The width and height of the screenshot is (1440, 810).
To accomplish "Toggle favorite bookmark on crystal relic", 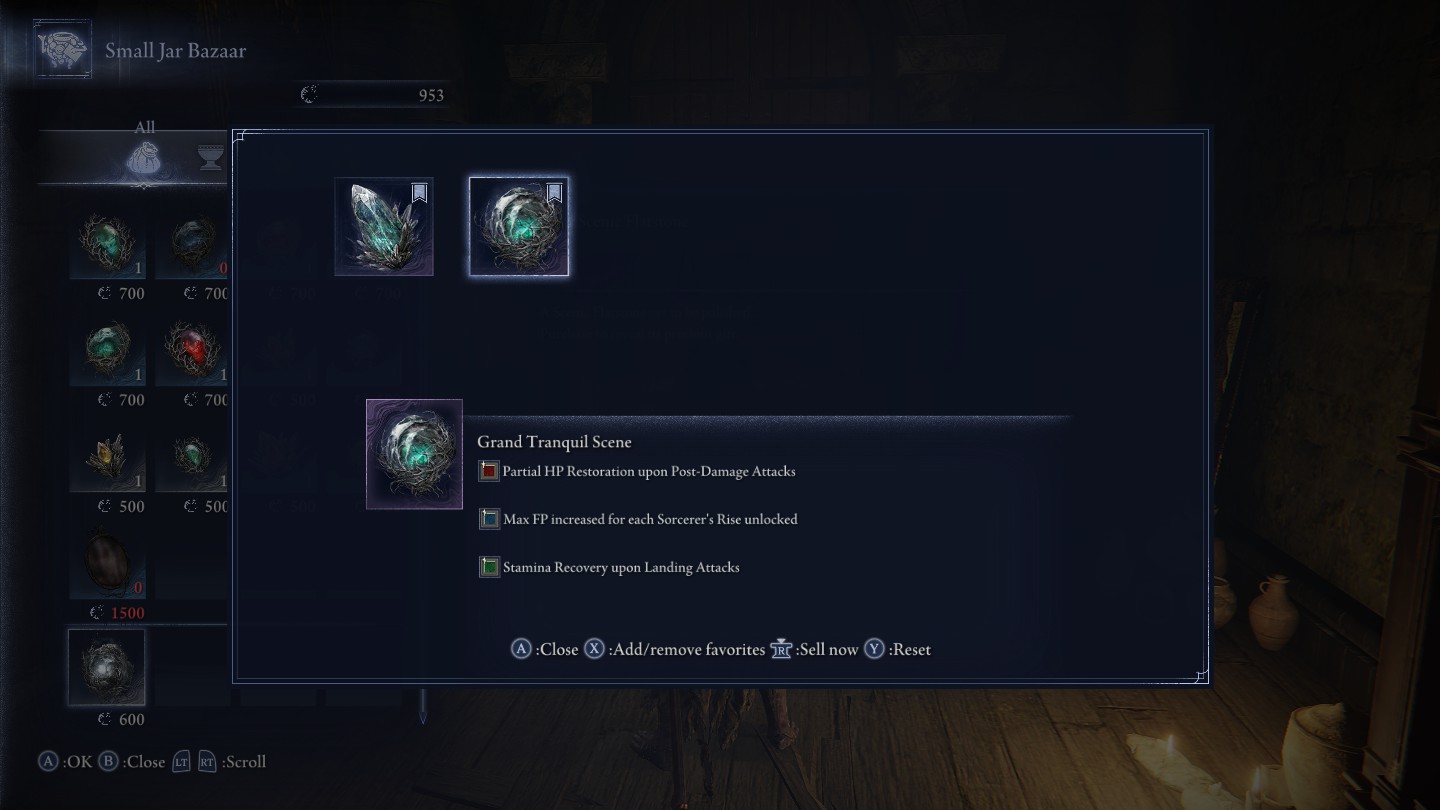I will pyautogui.click(x=420, y=193).
